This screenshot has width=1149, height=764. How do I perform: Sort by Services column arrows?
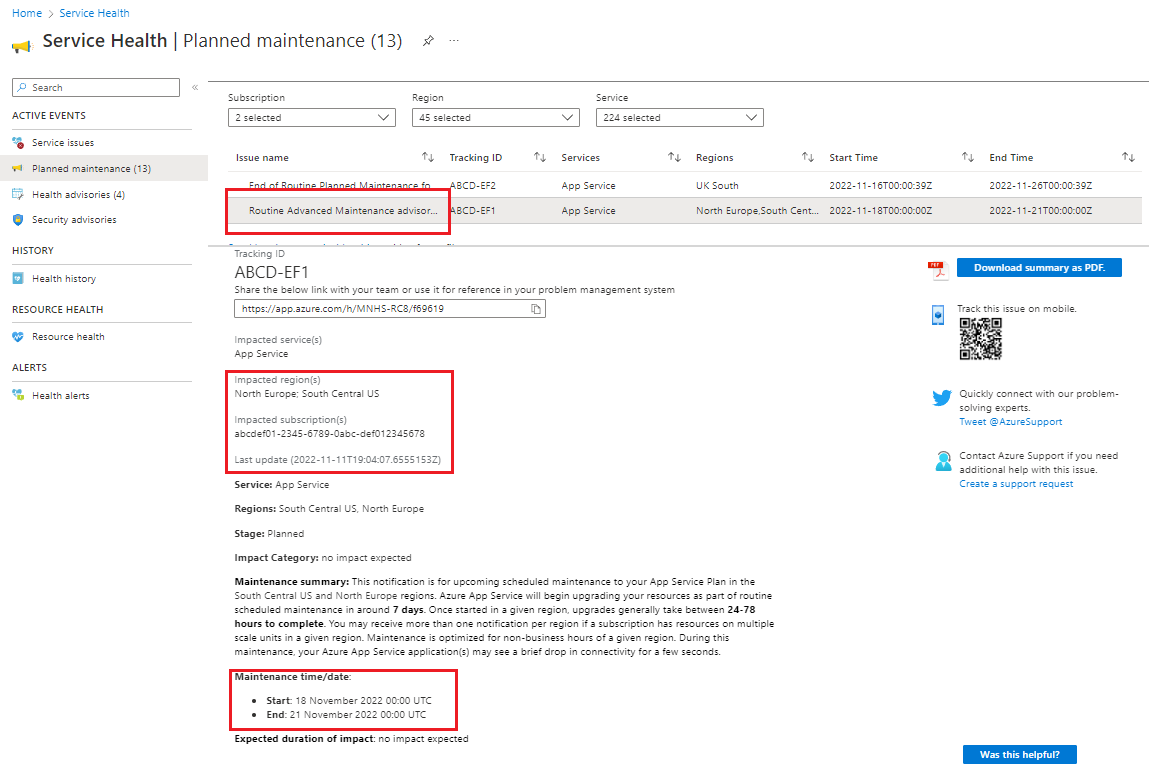coord(674,157)
